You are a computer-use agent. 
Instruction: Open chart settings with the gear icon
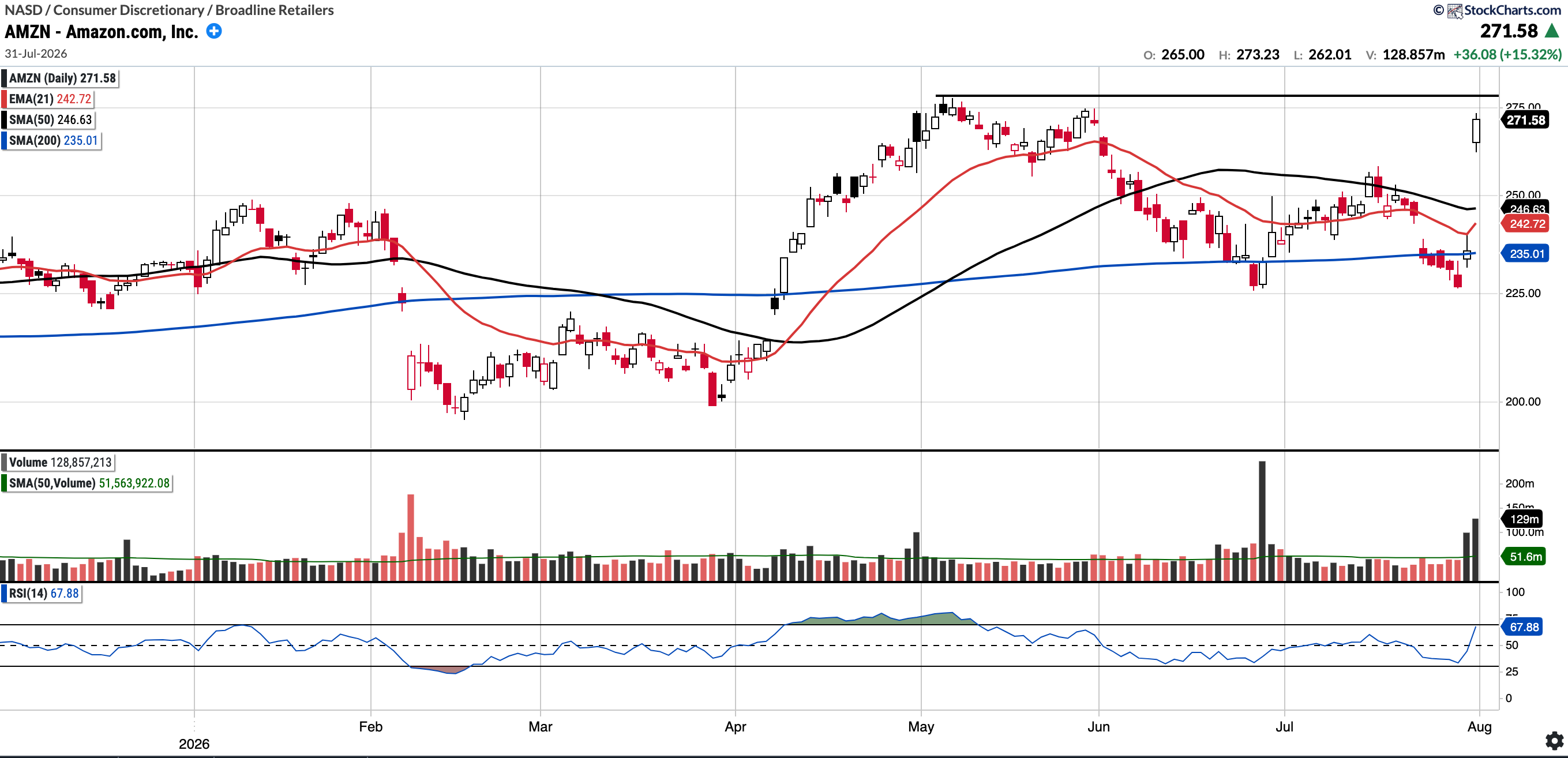coord(1554,740)
